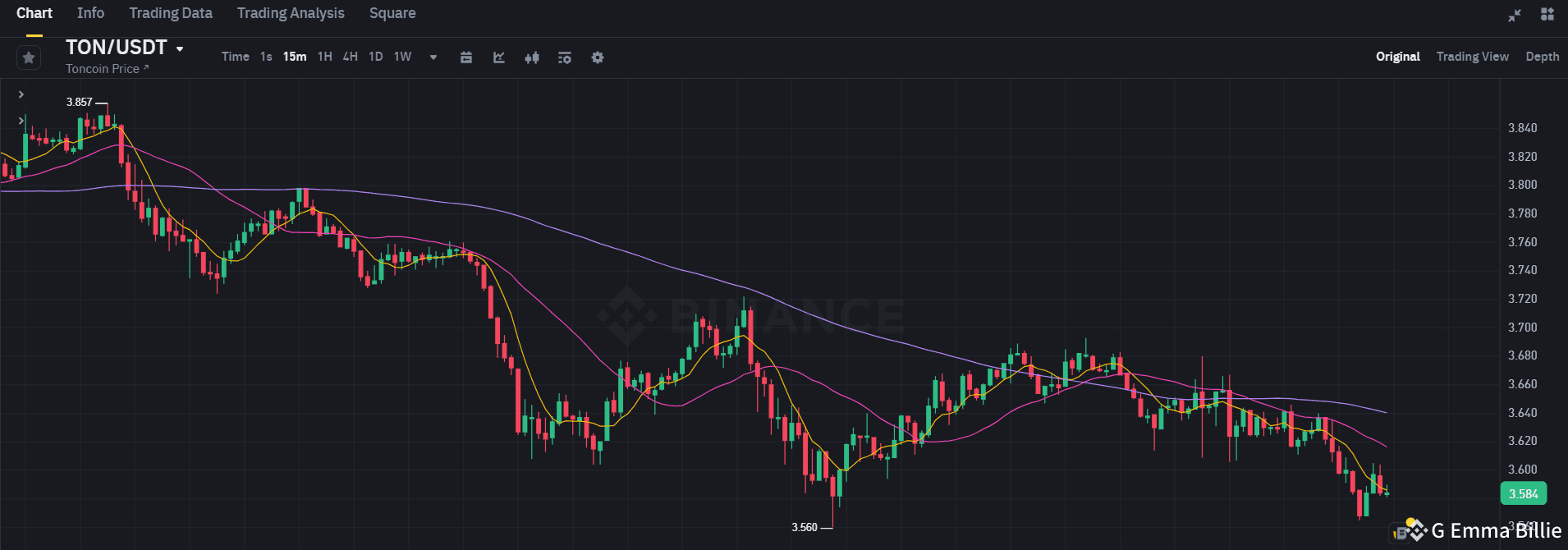The width and height of the screenshot is (1568, 550).
Task: Collapse the chart to normal size
Action: [1513, 14]
